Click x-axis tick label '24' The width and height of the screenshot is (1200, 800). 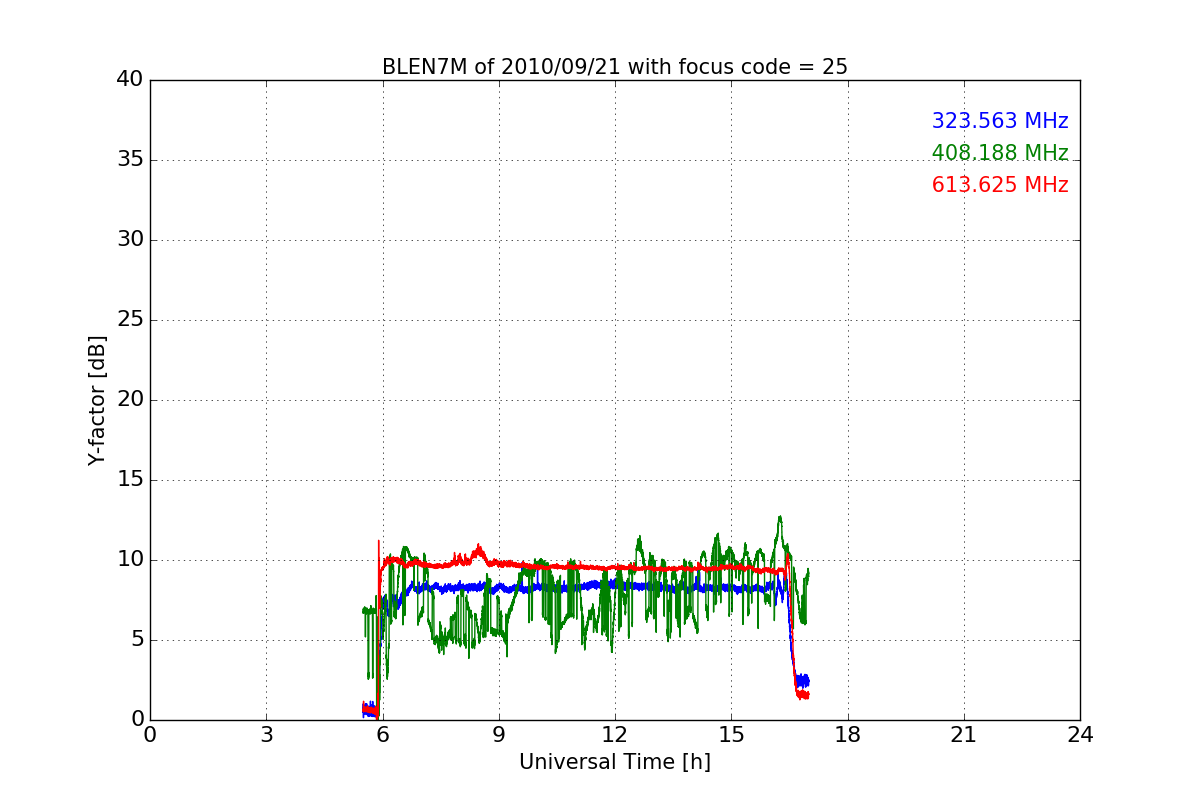[x=1080, y=735]
